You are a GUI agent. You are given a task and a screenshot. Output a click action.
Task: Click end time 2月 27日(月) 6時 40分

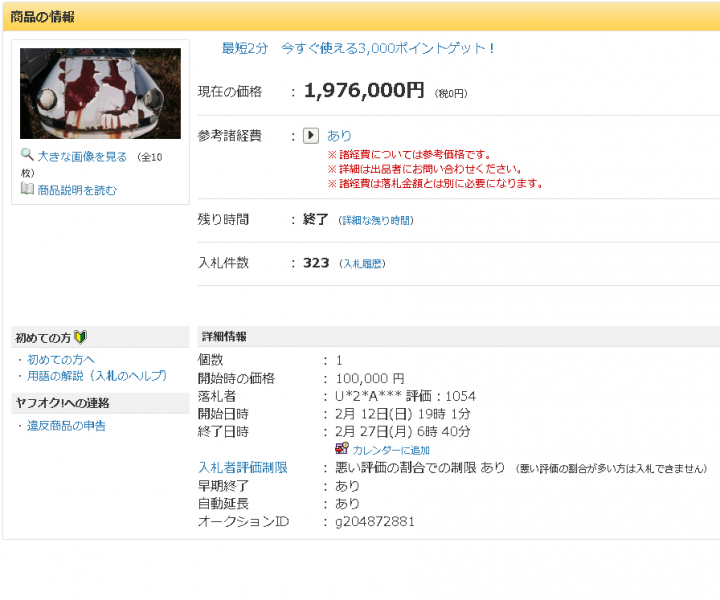click(403, 432)
